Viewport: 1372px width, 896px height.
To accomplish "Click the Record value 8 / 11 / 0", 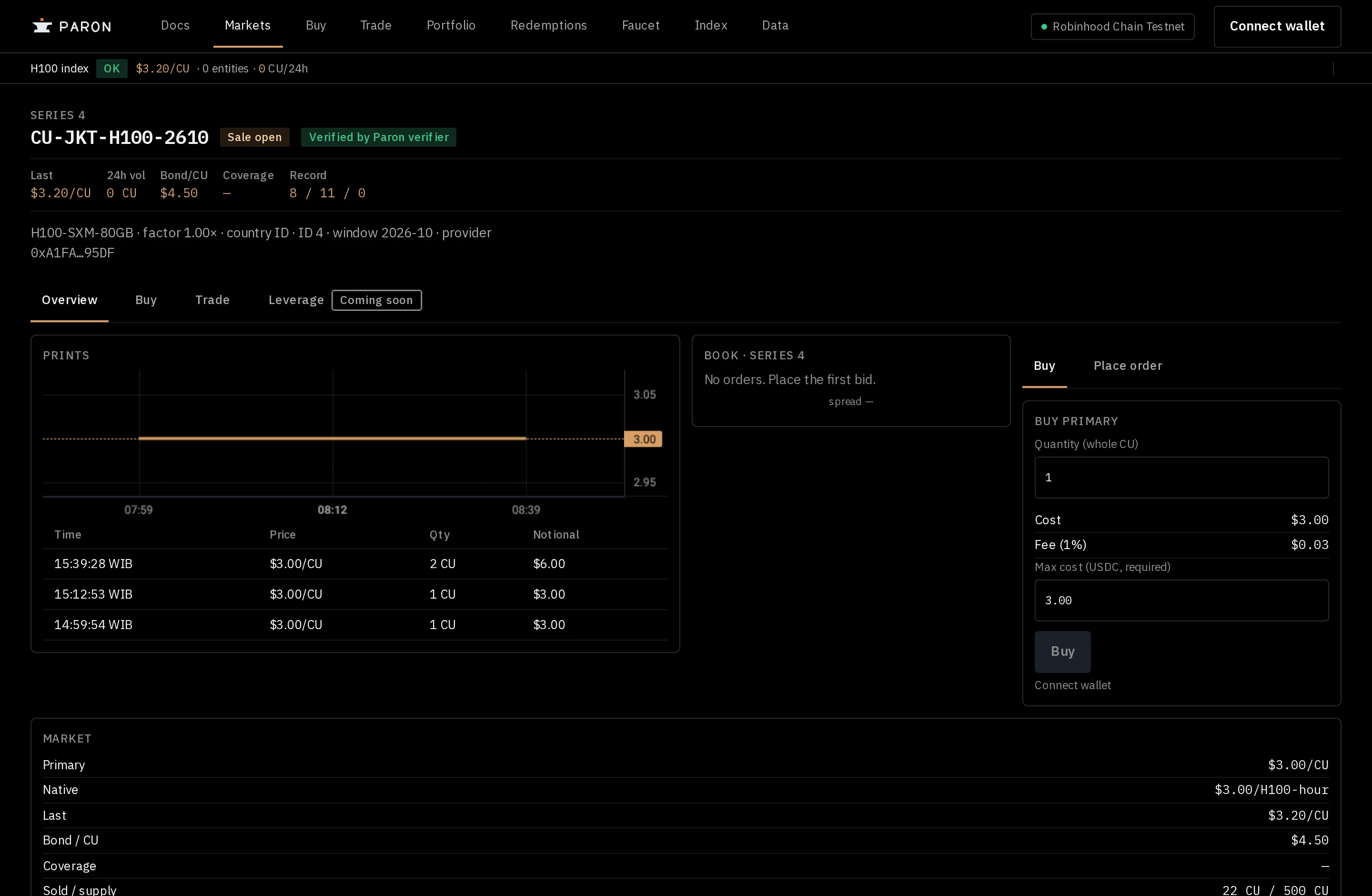I will point(327,193).
